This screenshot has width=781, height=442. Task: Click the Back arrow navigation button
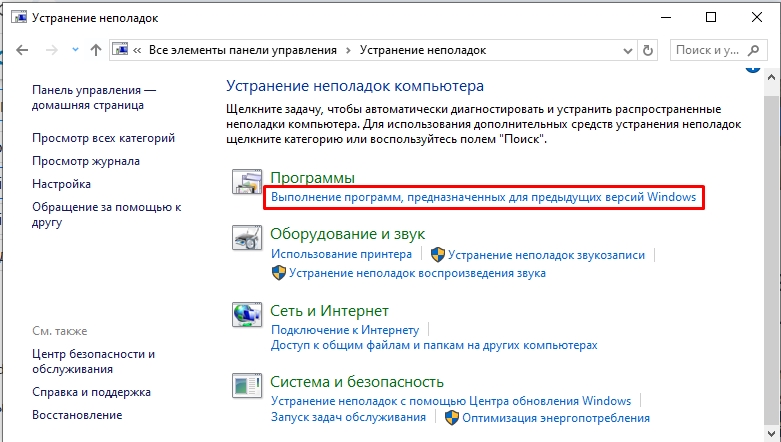pos(22,50)
